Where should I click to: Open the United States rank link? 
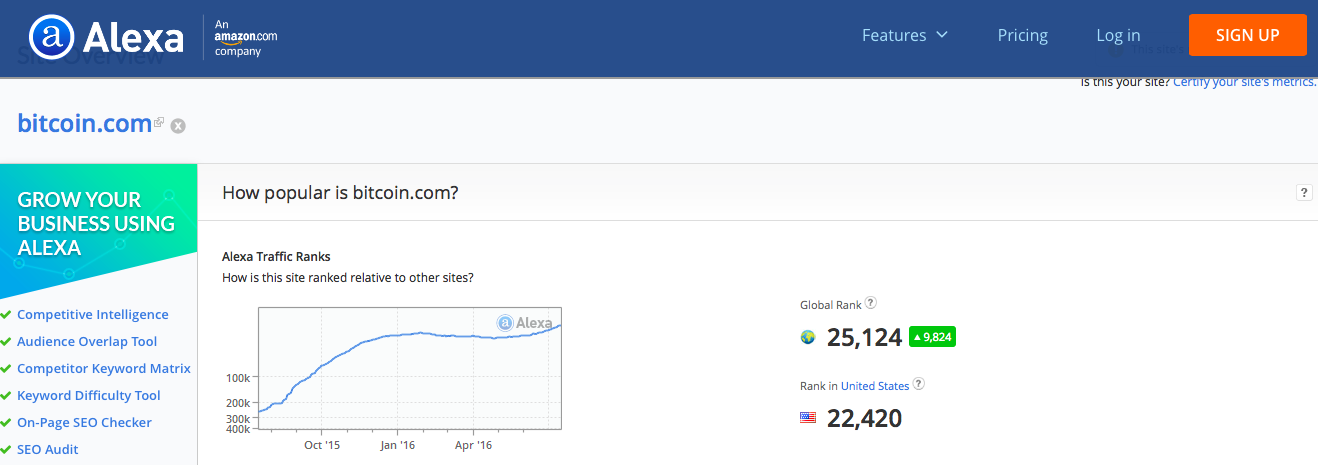point(875,385)
